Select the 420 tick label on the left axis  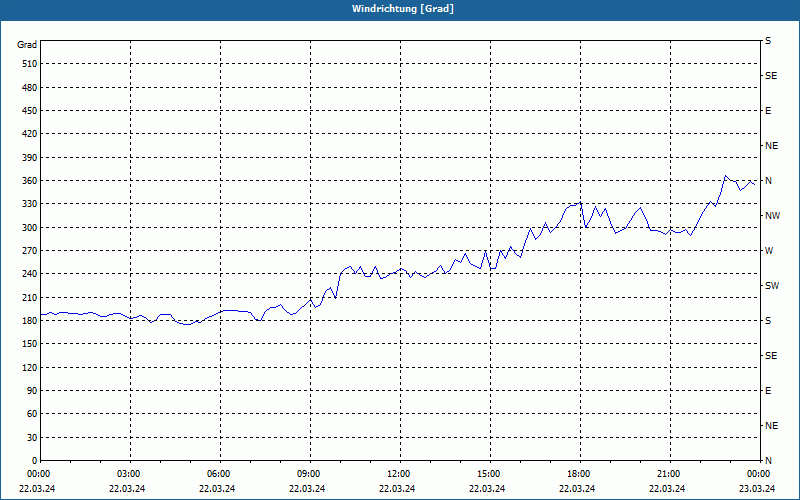click(30, 134)
